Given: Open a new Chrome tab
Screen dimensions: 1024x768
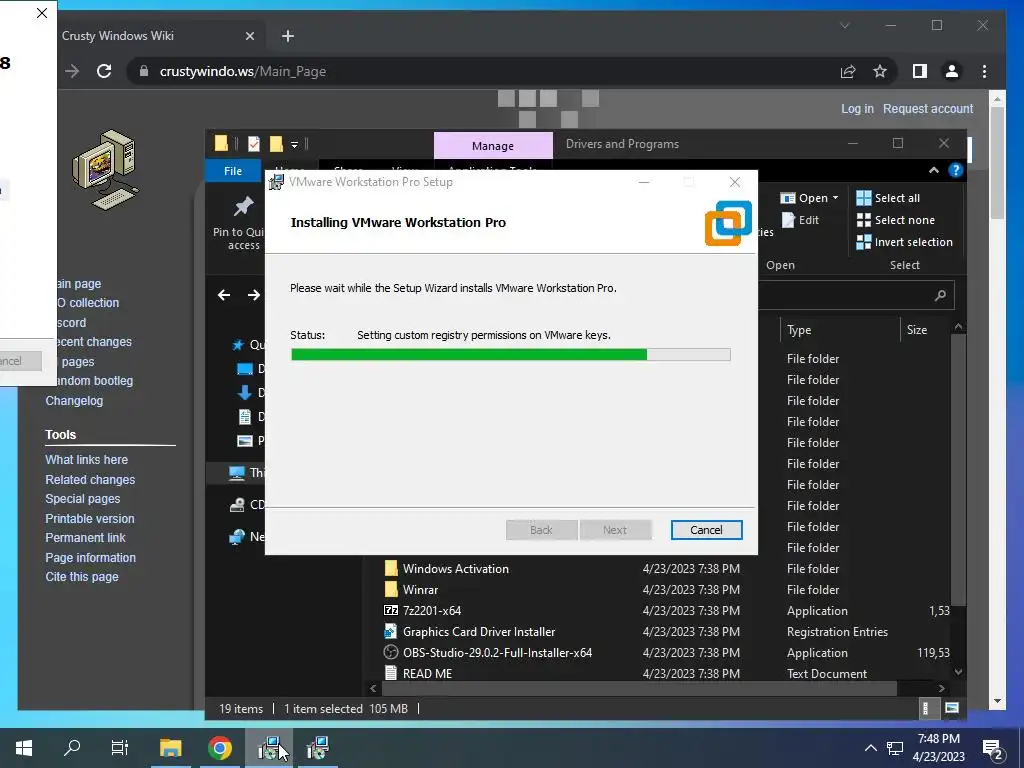Looking at the screenshot, I should 287,36.
